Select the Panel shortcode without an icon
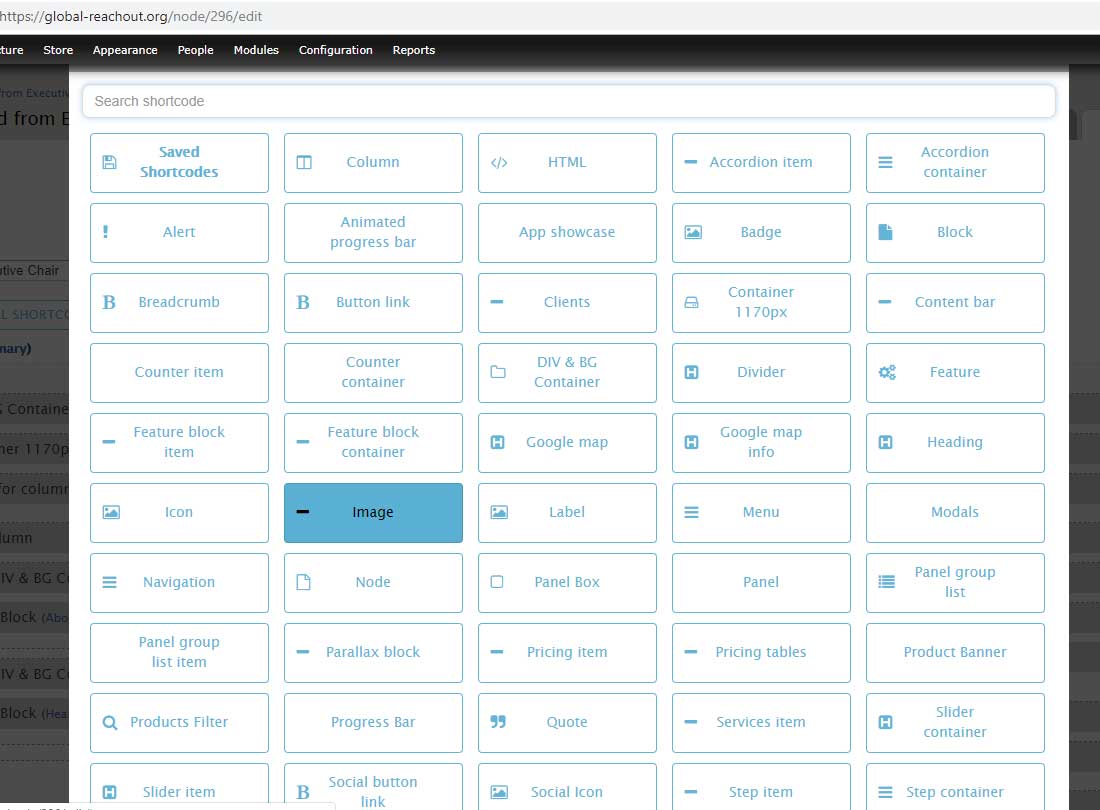Viewport: 1100px width, 810px height. pyautogui.click(x=761, y=583)
